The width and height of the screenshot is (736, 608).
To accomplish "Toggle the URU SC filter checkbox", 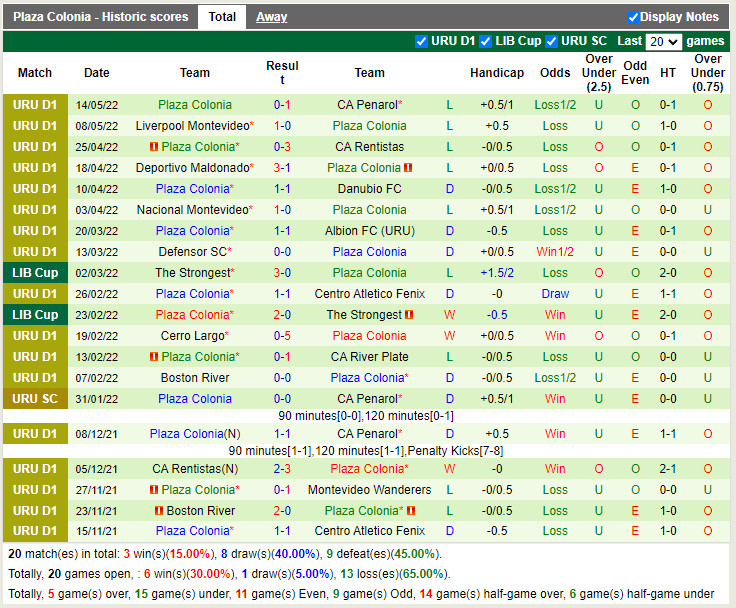I will [x=551, y=41].
